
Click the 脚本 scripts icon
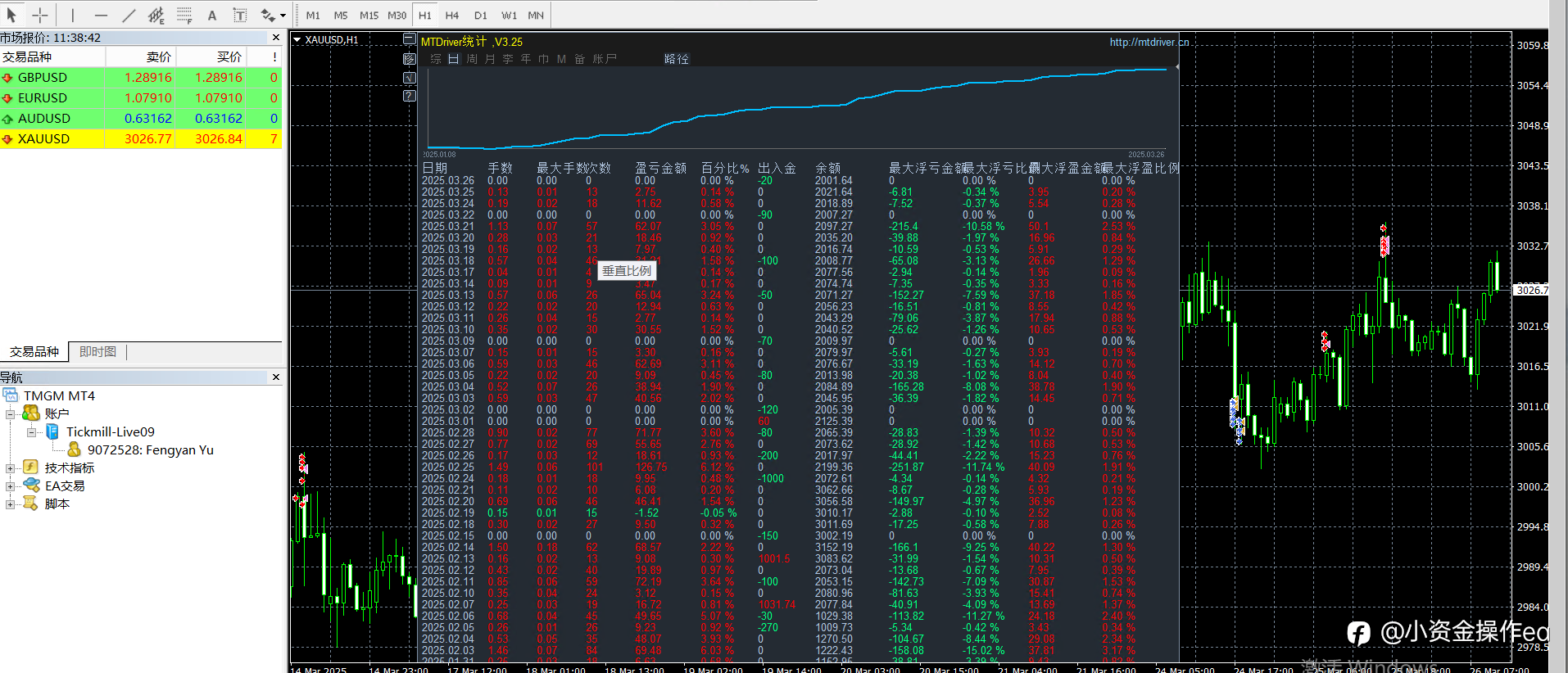pyautogui.click(x=30, y=503)
